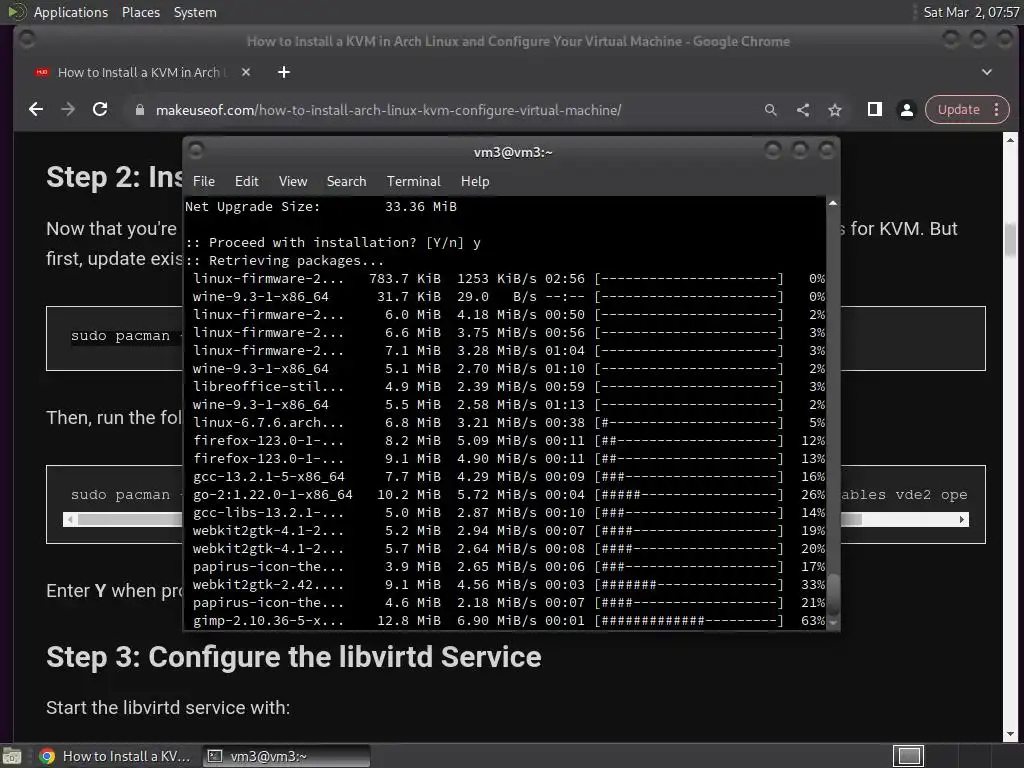Click the first sudo pacman code block
The width and height of the screenshot is (1024, 768).
coord(515,338)
